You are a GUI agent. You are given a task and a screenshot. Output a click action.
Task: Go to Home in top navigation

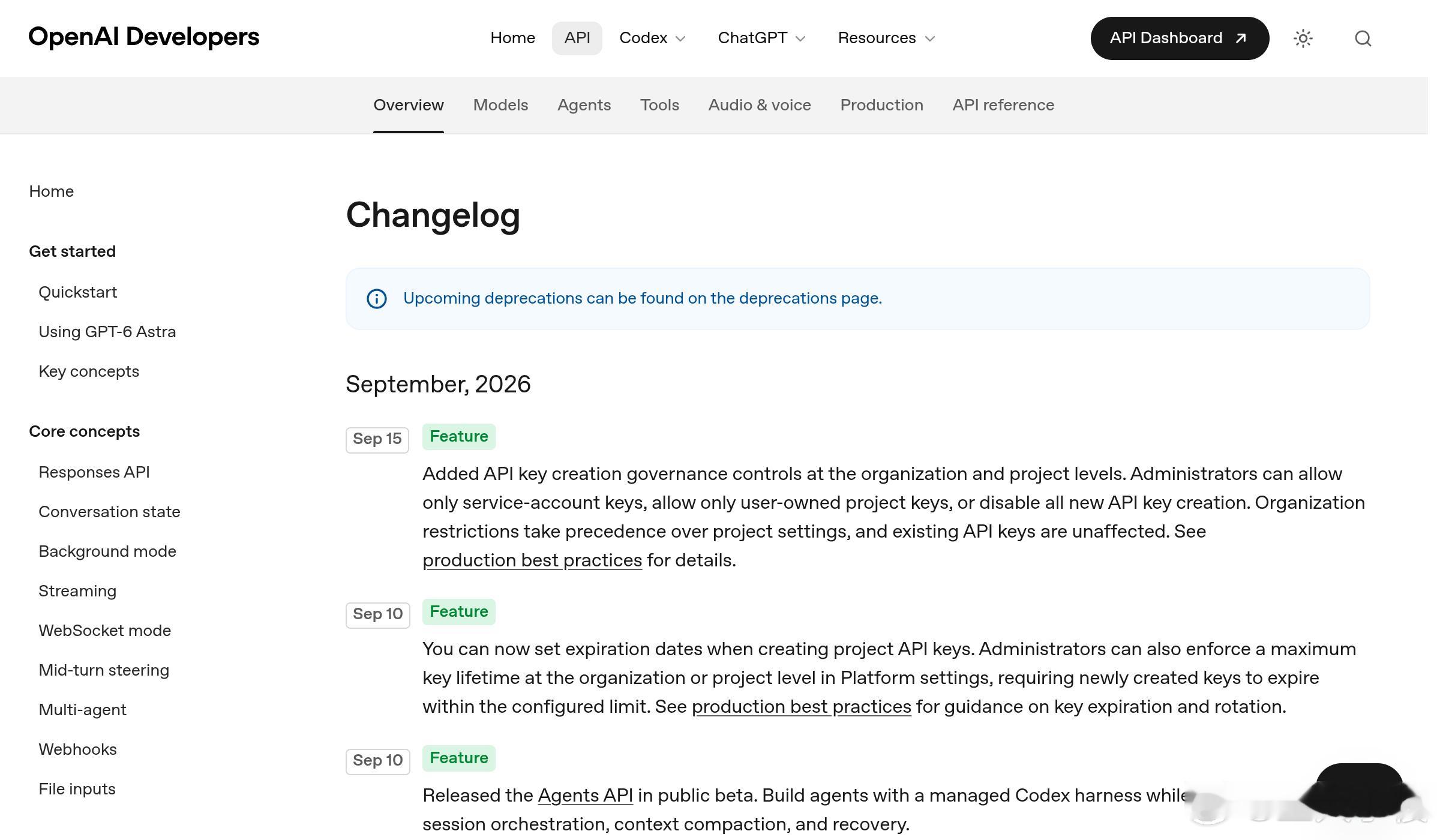(x=512, y=38)
